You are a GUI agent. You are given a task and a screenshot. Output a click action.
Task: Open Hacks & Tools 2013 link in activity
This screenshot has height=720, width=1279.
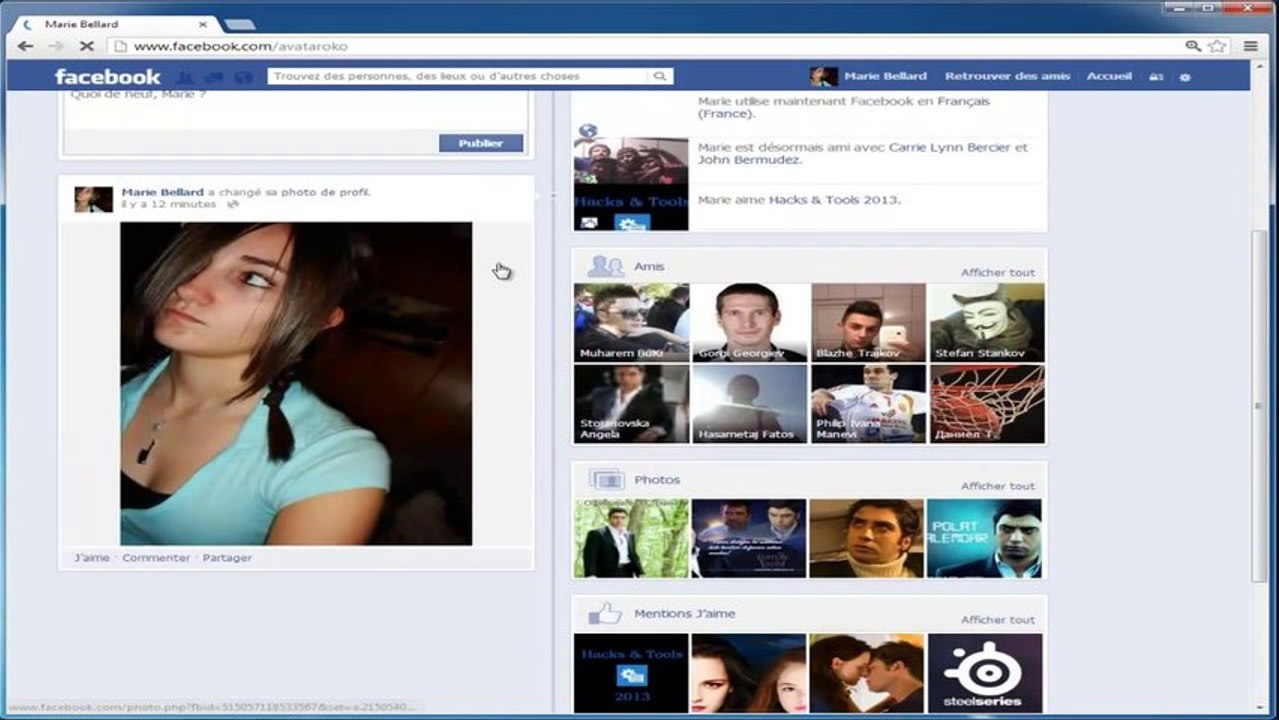click(x=833, y=200)
